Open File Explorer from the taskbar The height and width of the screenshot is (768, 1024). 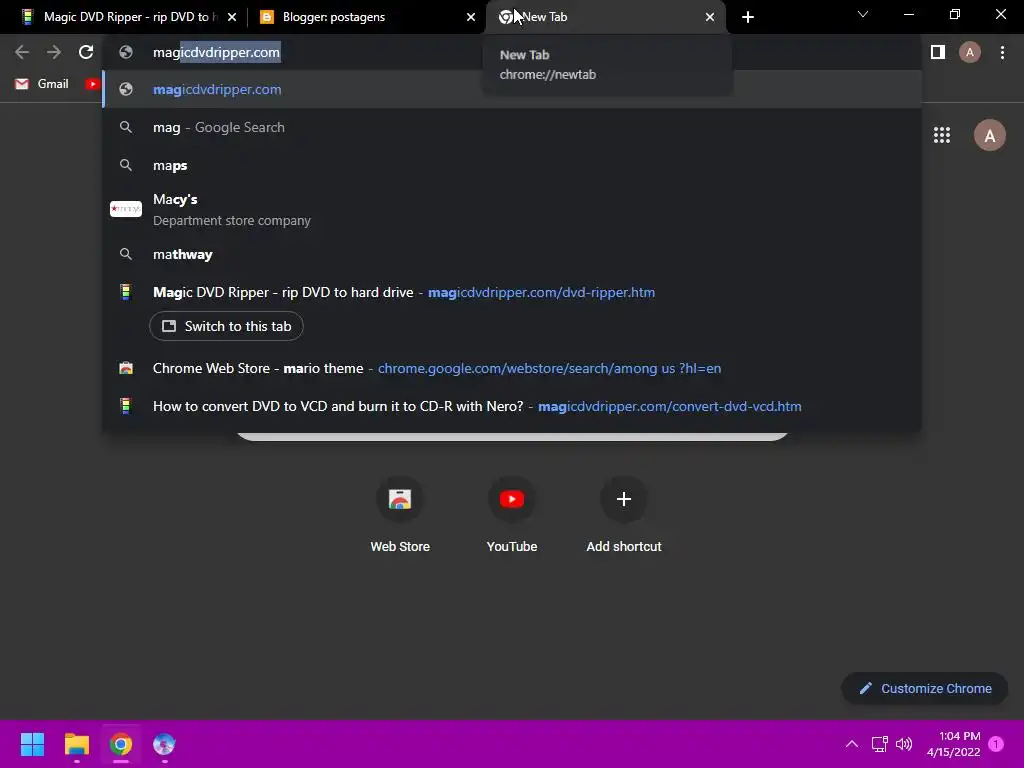point(76,744)
